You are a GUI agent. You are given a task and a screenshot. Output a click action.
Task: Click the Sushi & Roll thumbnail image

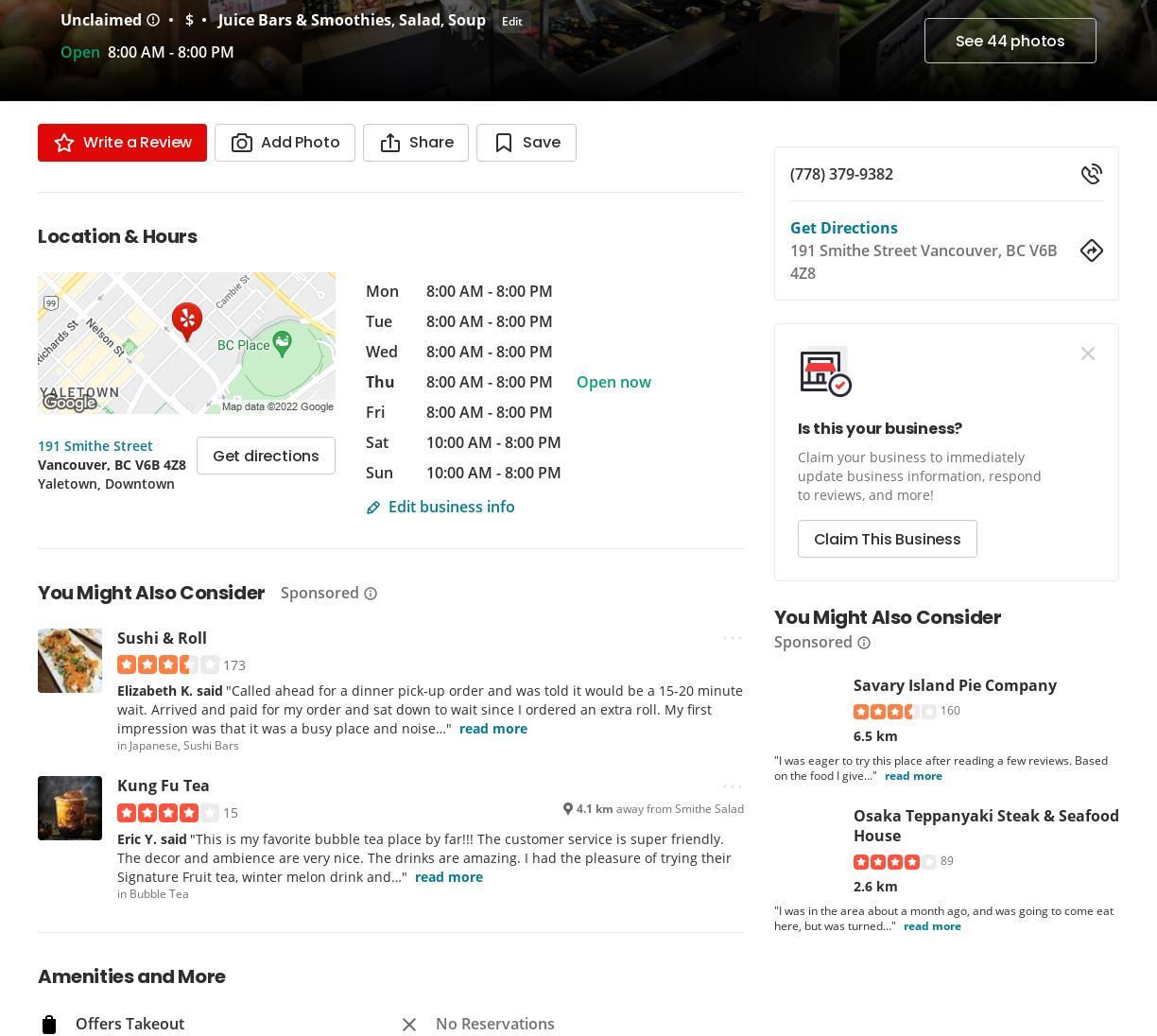(70, 661)
